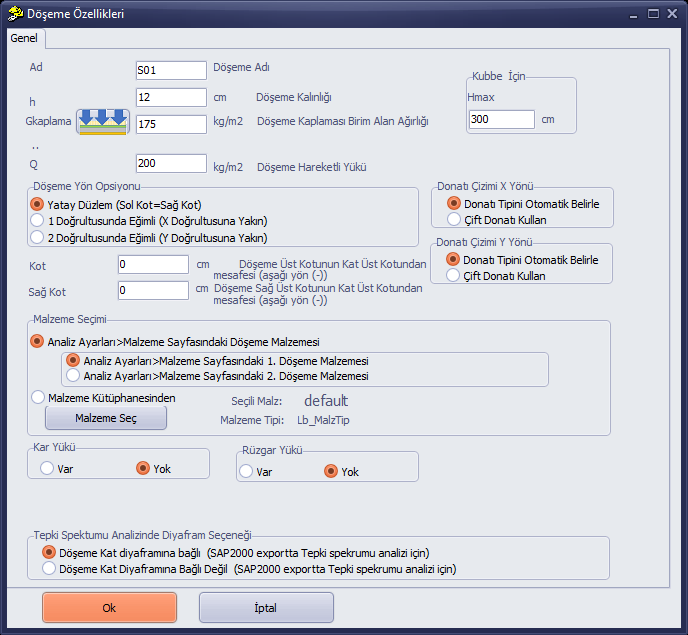This screenshot has width=688, height=635.
Task: Click the Döşeme Yön Opsiyonu group title
Action: point(87,186)
